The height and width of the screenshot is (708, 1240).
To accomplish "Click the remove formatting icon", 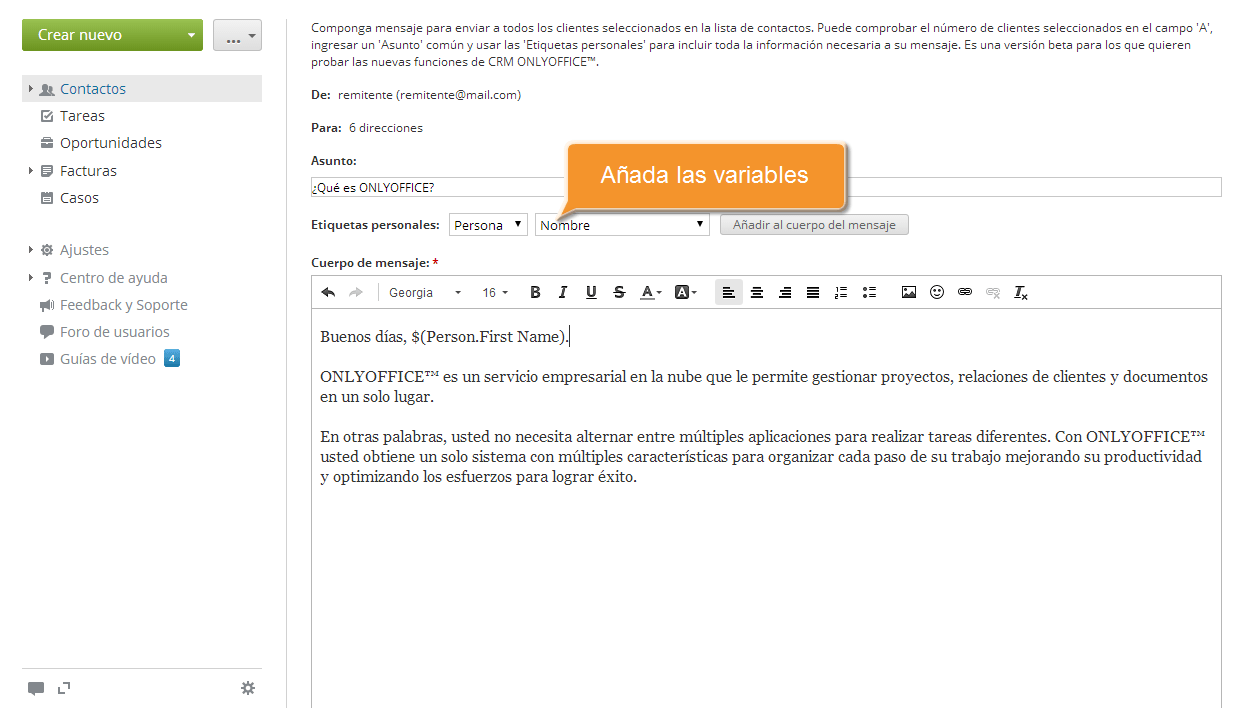I will click(1020, 292).
